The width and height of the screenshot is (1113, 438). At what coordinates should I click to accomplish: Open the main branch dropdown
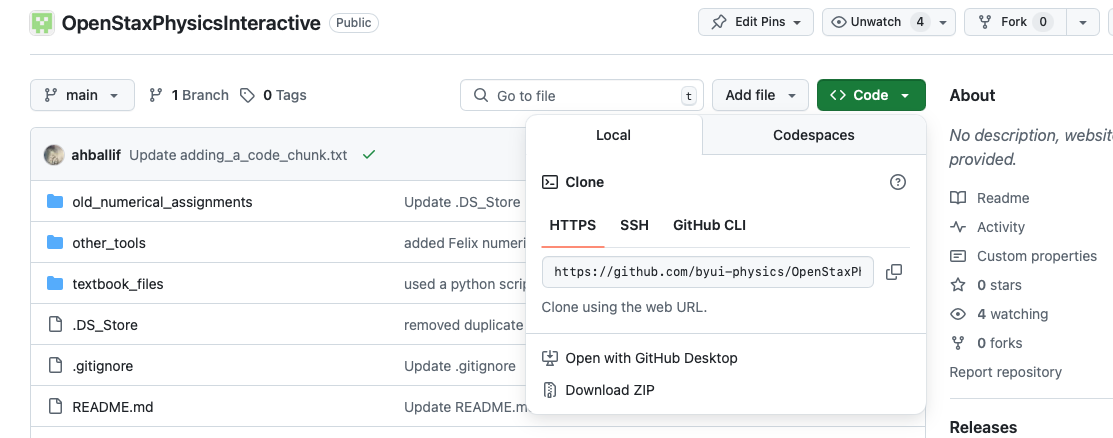click(82, 95)
